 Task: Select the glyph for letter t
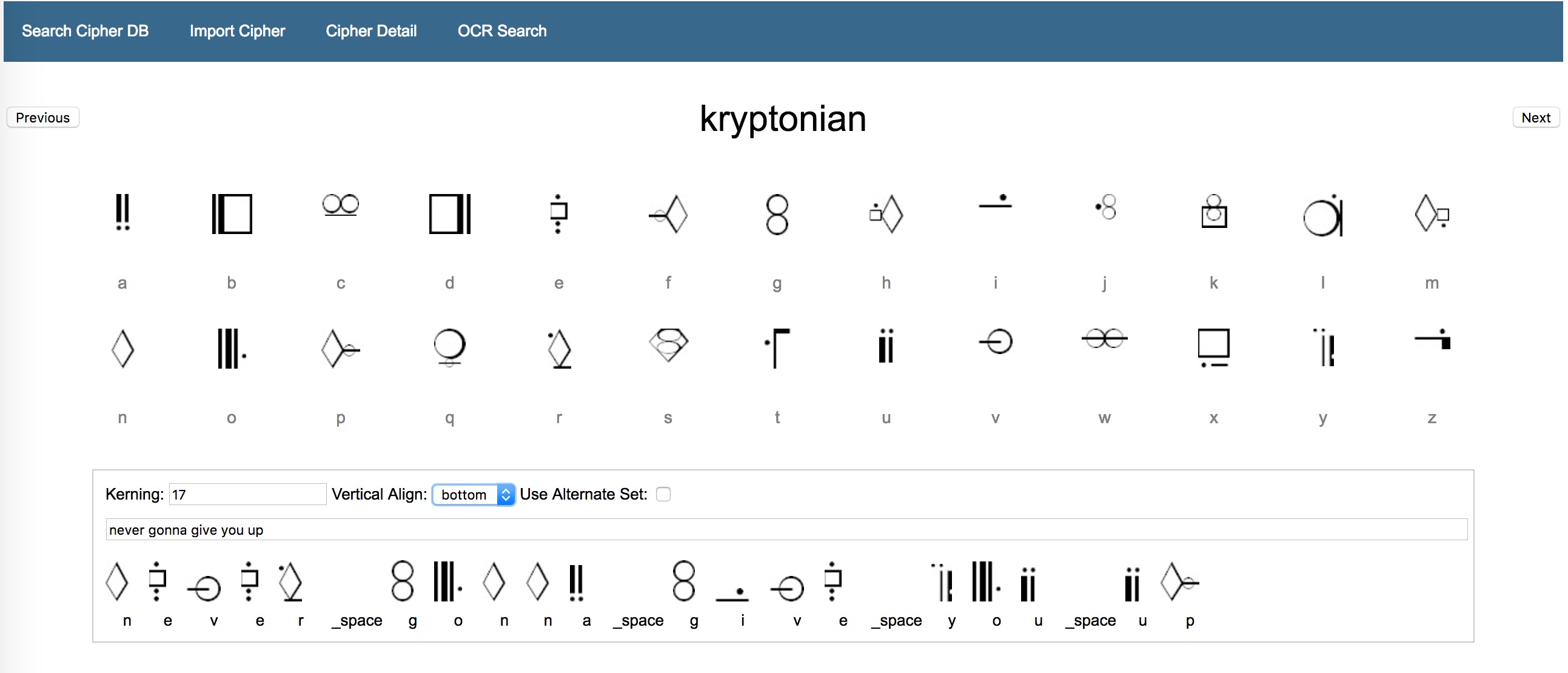click(x=777, y=347)
